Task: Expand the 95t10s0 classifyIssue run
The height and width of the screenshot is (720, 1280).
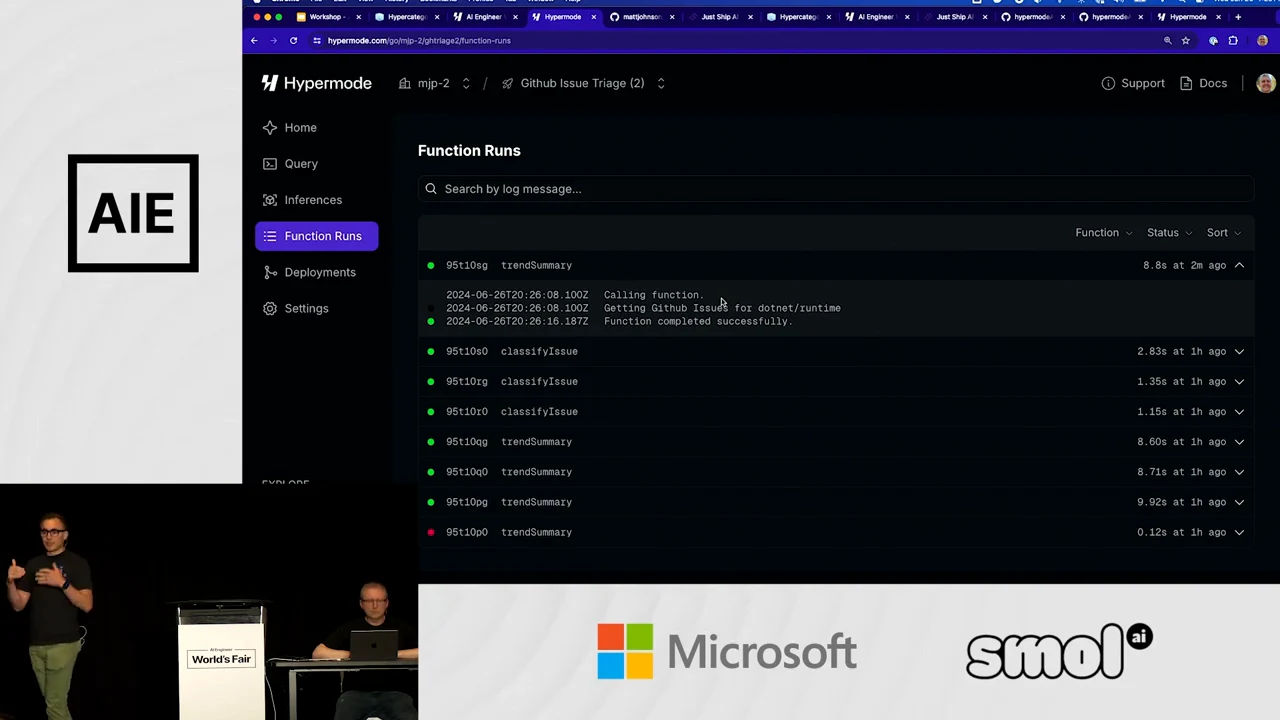Action: [x=1239, y=351]
